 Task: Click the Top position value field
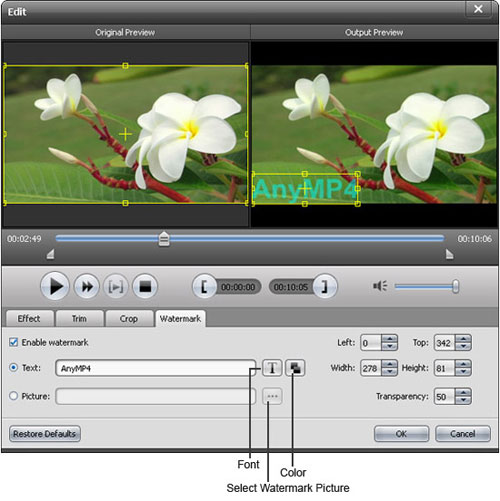pyautogui.click(x=445, y=343)
